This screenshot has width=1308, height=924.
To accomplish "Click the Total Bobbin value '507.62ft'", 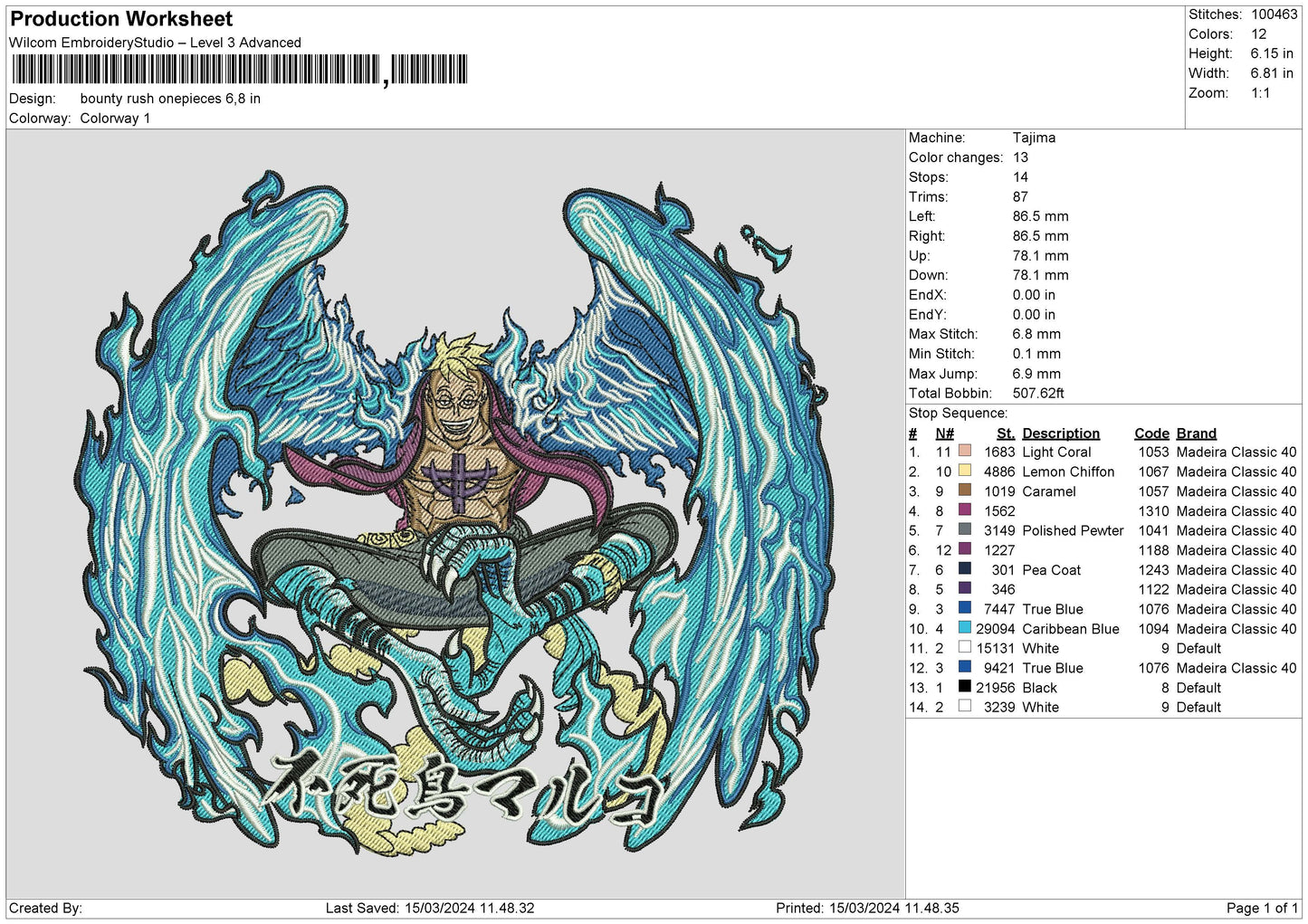I will click(1038, 394).
